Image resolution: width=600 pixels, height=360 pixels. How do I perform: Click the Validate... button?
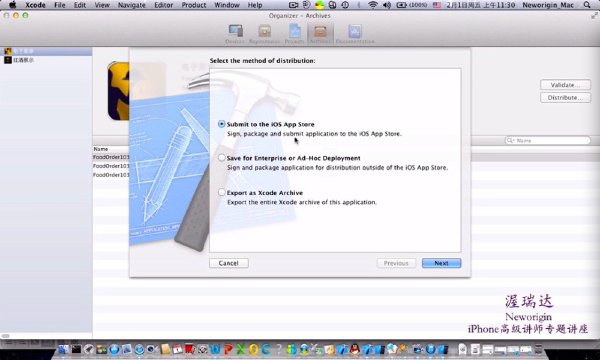pyautogui.click(x=565, y=85)
